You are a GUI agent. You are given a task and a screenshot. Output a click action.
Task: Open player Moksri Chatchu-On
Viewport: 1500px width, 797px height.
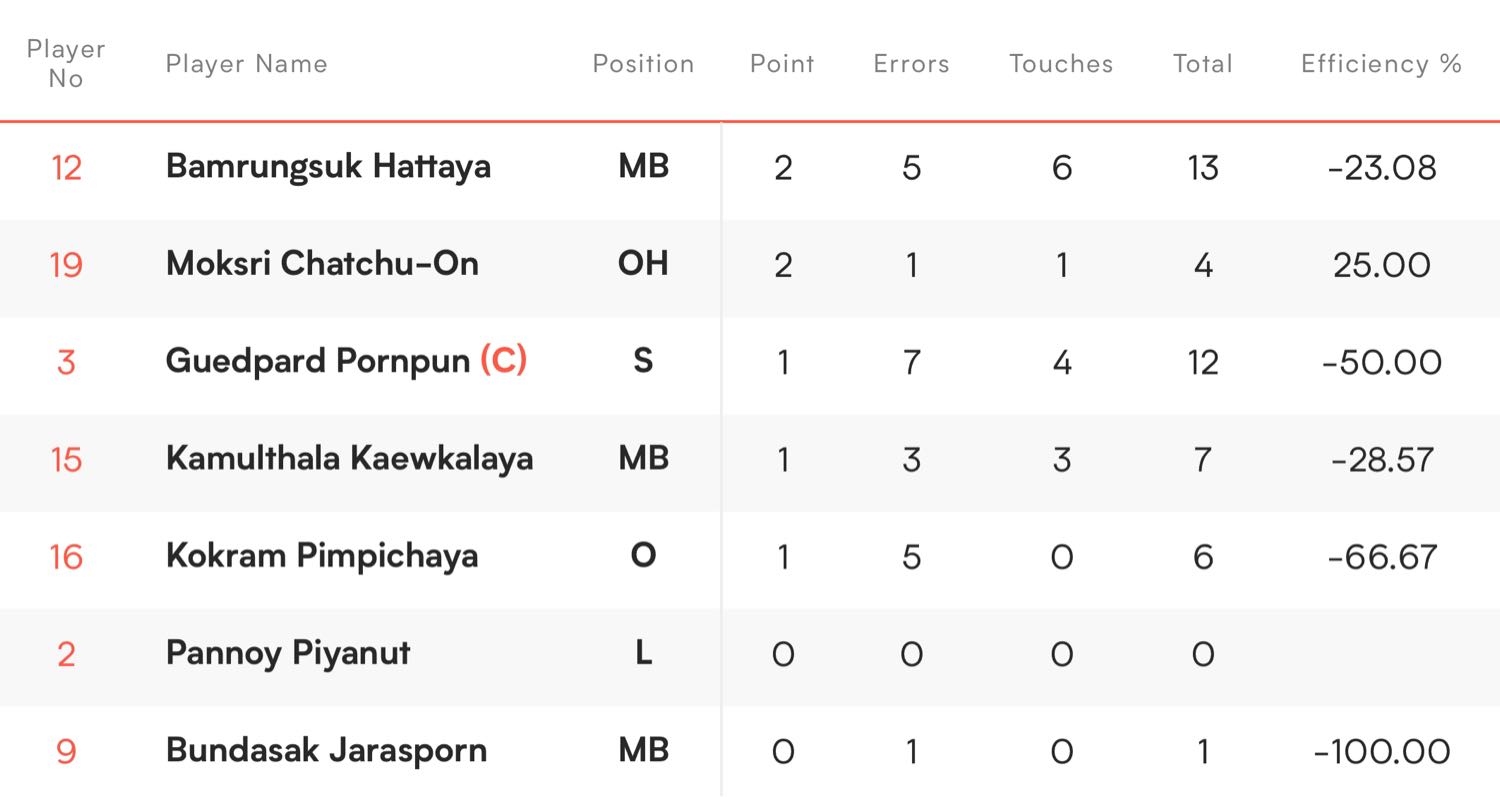pos(322,264)
